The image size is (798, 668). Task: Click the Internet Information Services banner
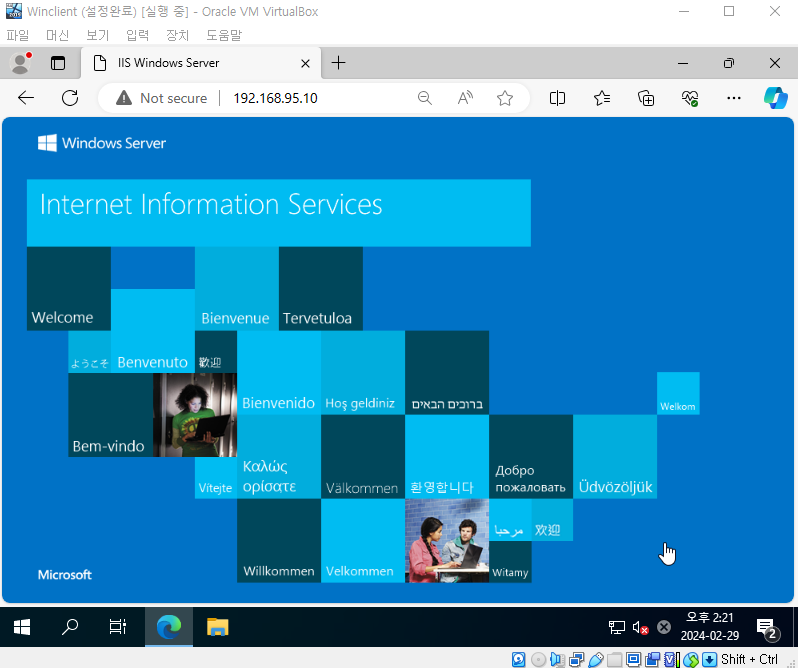(279, 213)
